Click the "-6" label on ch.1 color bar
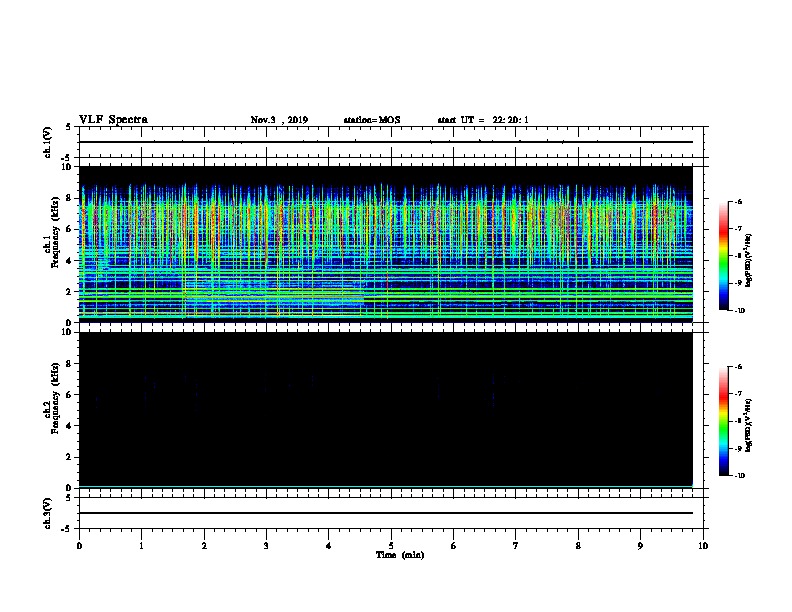The height and width of the screenshot is (612, 792). point(738,201)
